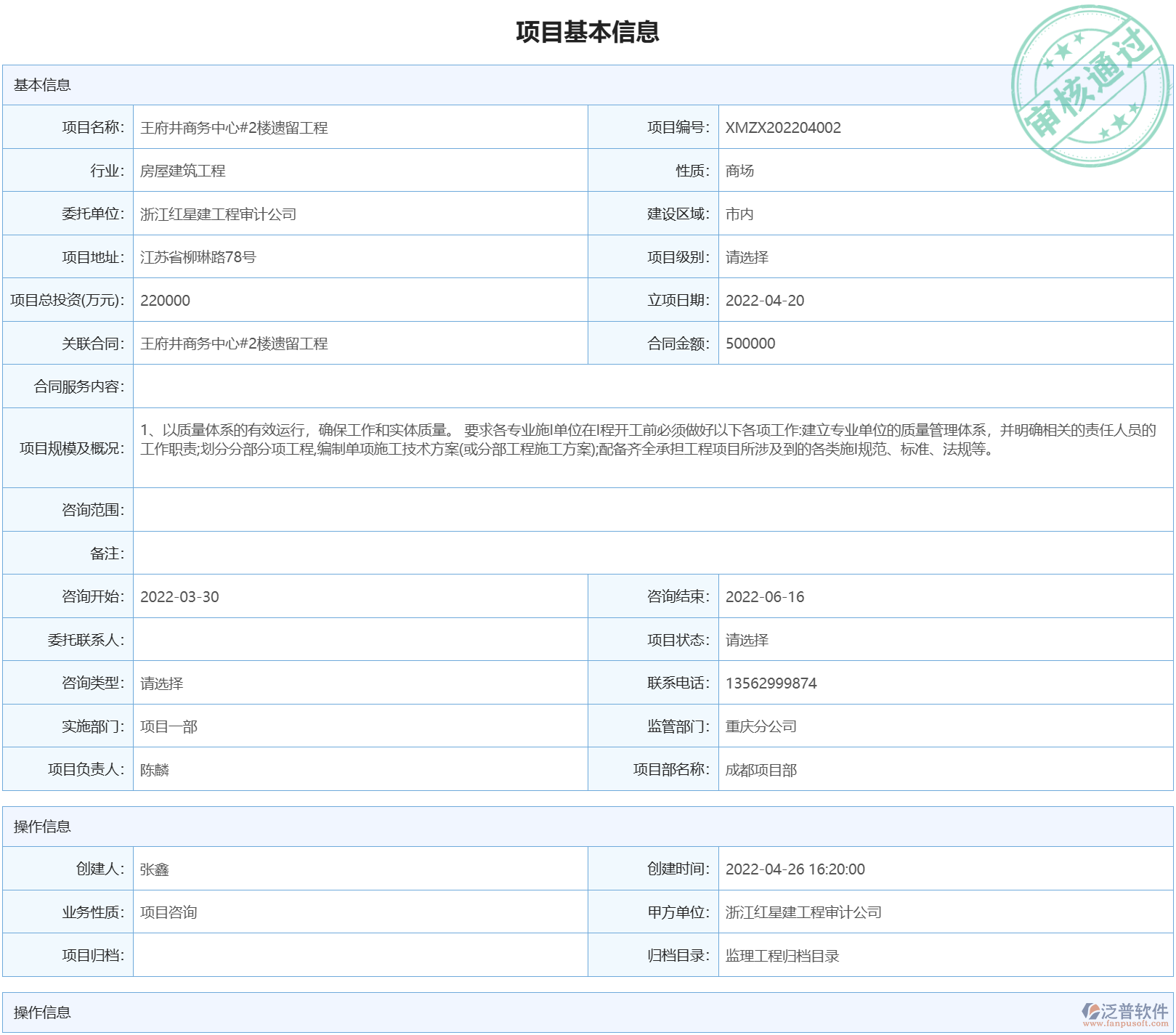
Task: Click the 项目名称 field value
Action: (x=234, y=128)
